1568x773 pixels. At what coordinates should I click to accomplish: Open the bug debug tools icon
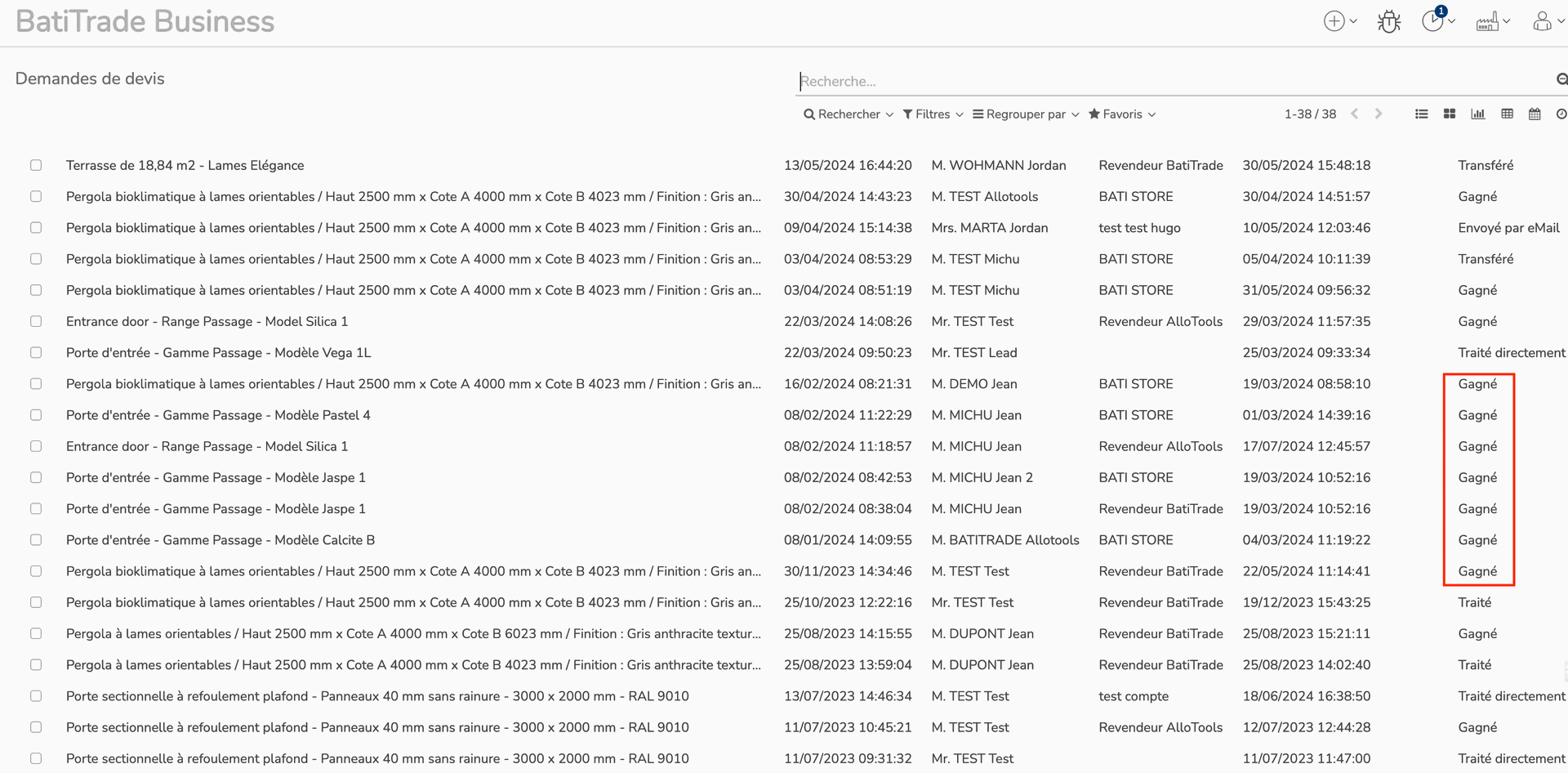[x=1388, y=21]
